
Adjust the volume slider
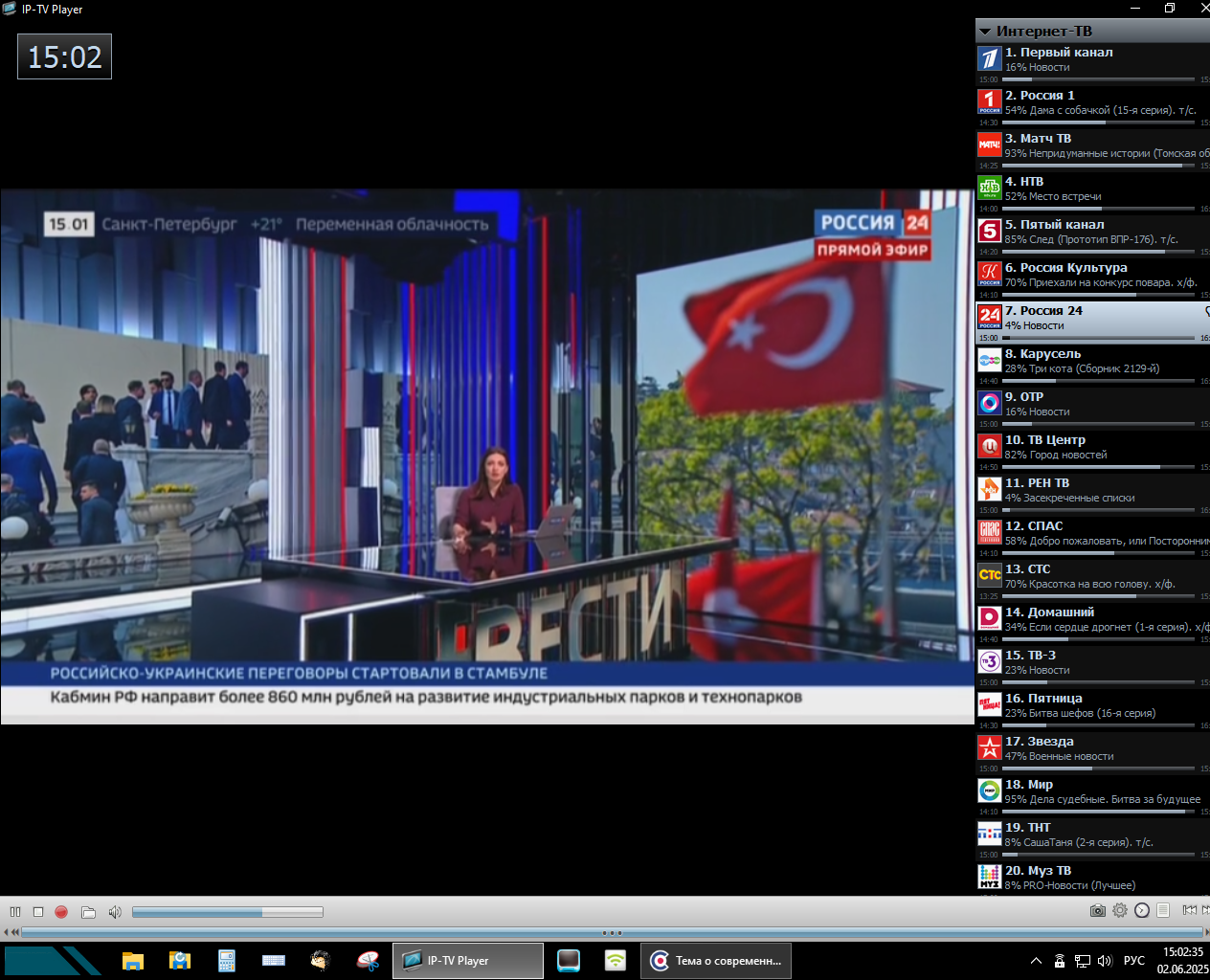(228, 912)
